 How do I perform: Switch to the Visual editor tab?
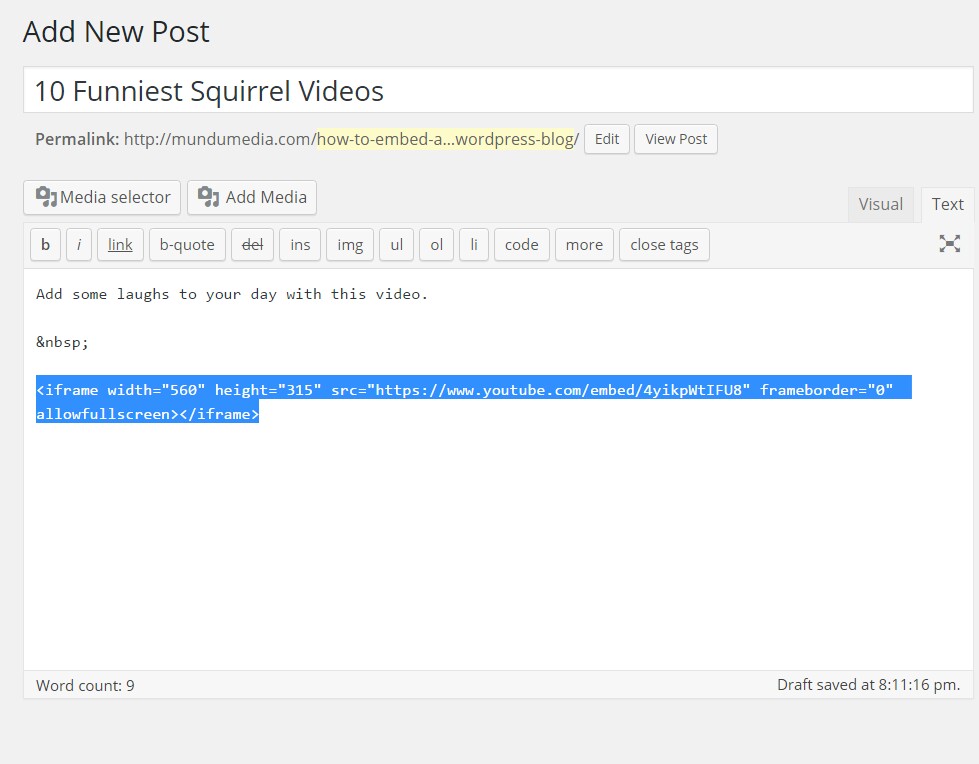pyautogui.click(x=880, y=204)
